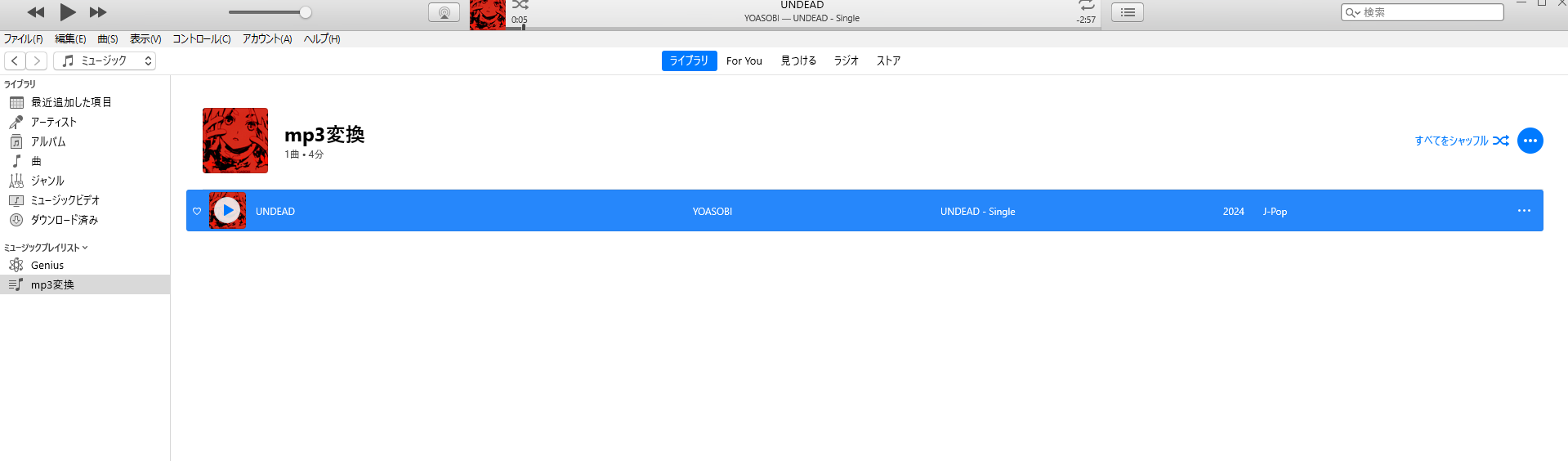Click the main play button in toolbar
This screenshot has width=1568, height=461.
(68, 12)
